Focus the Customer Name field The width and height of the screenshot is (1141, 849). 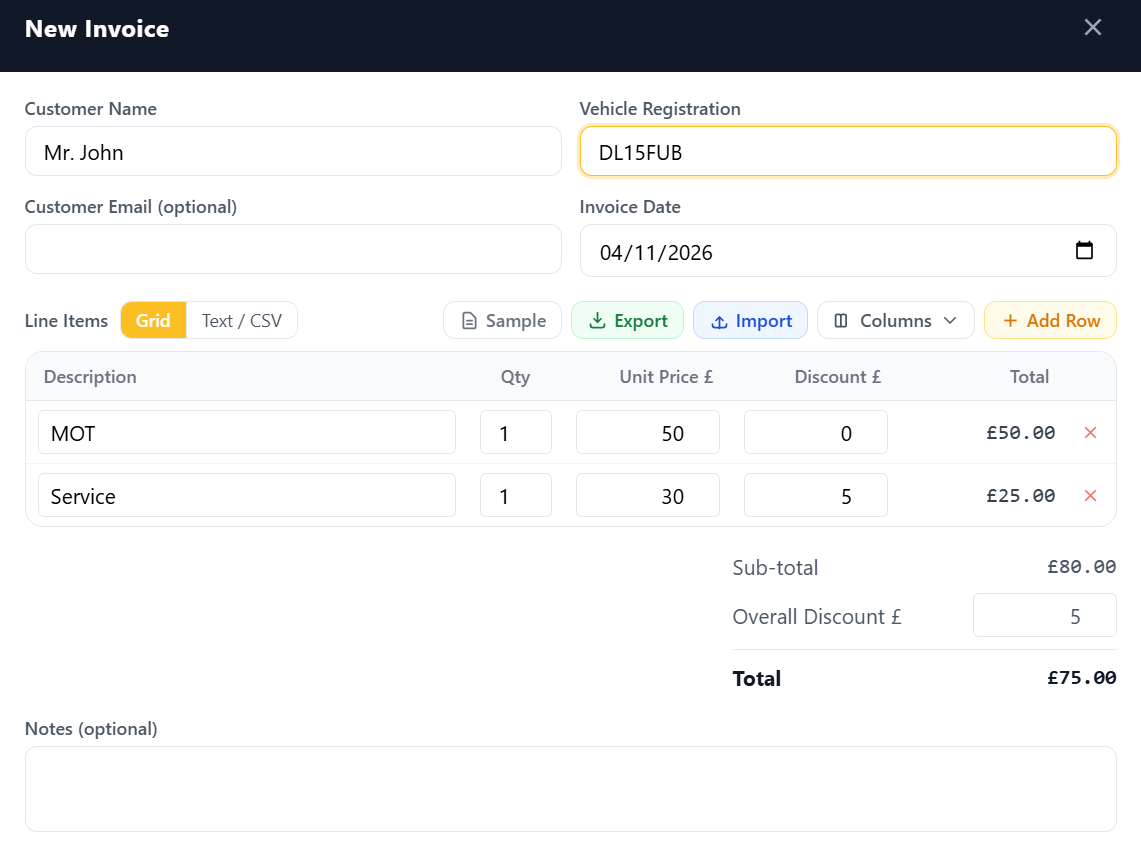tap(293, 152)
